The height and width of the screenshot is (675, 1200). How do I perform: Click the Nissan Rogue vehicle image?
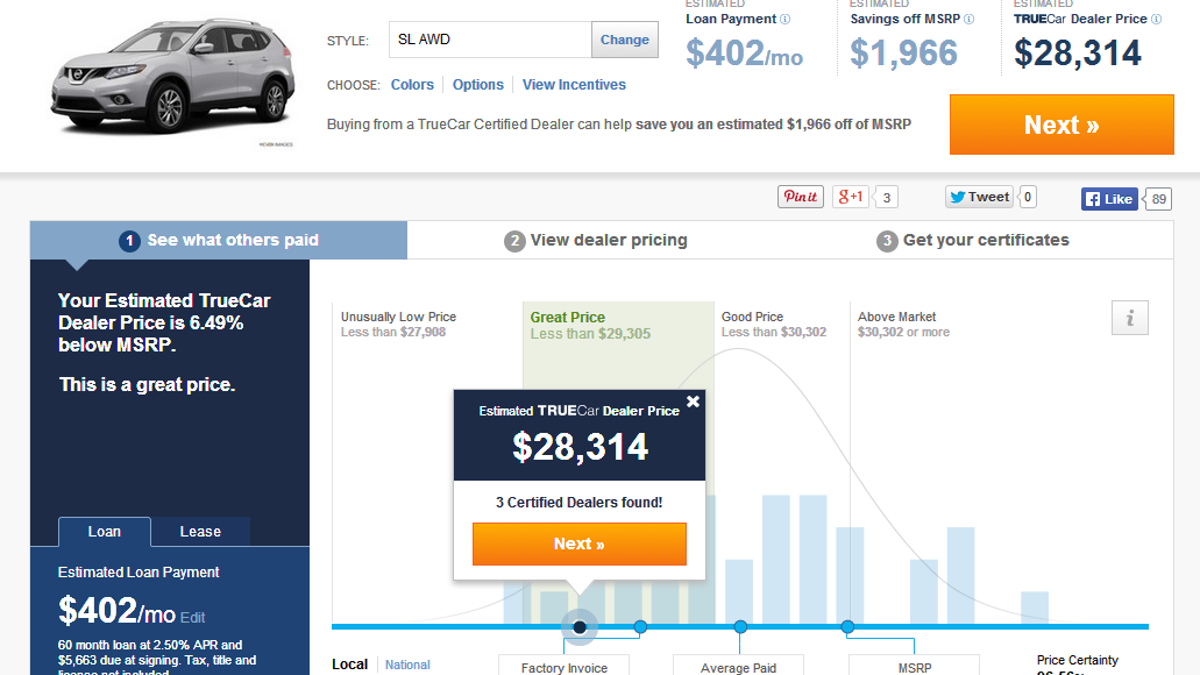[x=172, y=78]
